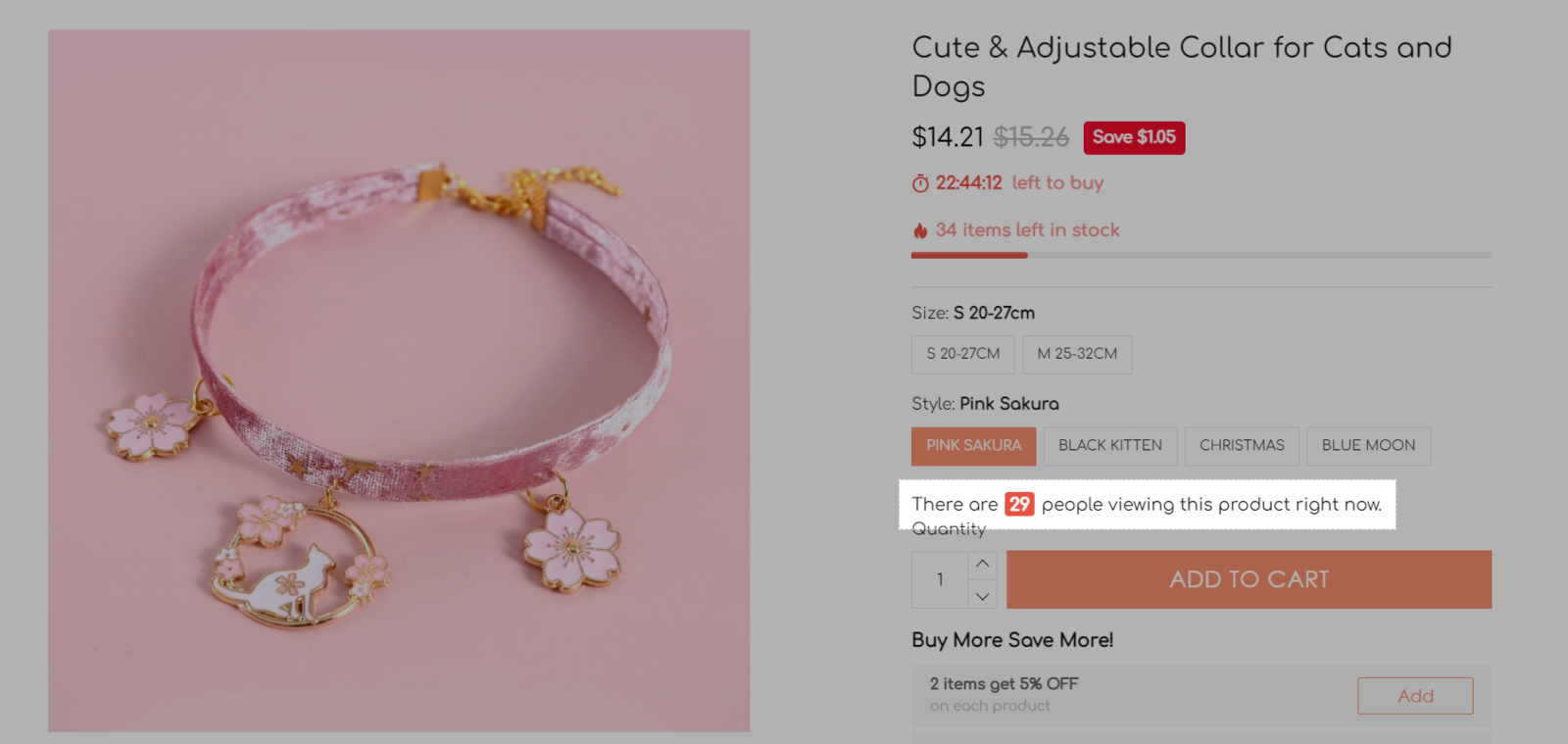Click the countdown timer clock icon
Viewport: 1568px width, 744px height.
click(920, 183)
